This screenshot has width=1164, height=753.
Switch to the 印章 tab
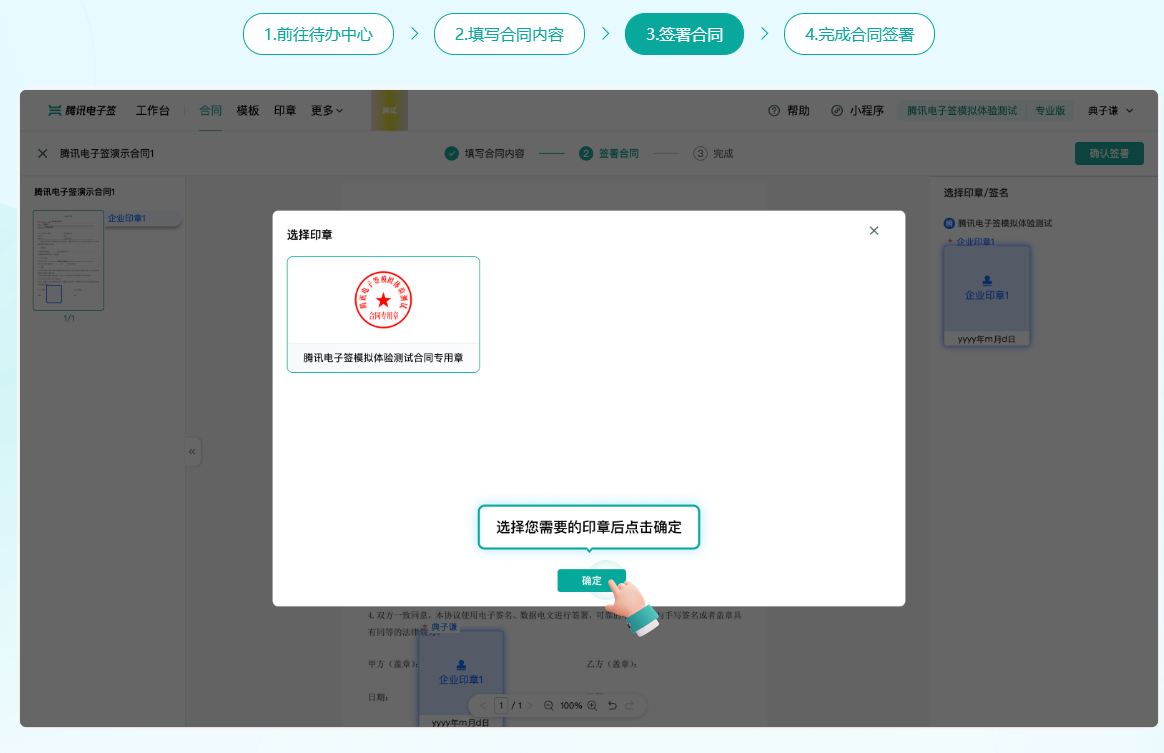(x=285, y=110)
